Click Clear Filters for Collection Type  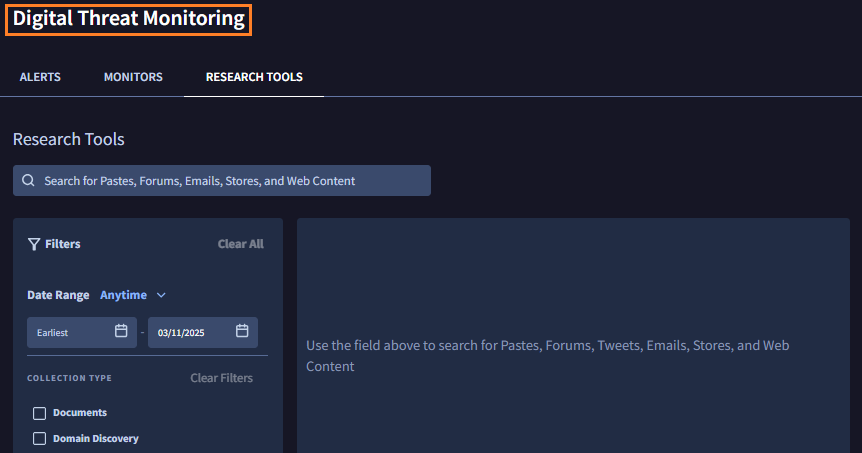221,378
